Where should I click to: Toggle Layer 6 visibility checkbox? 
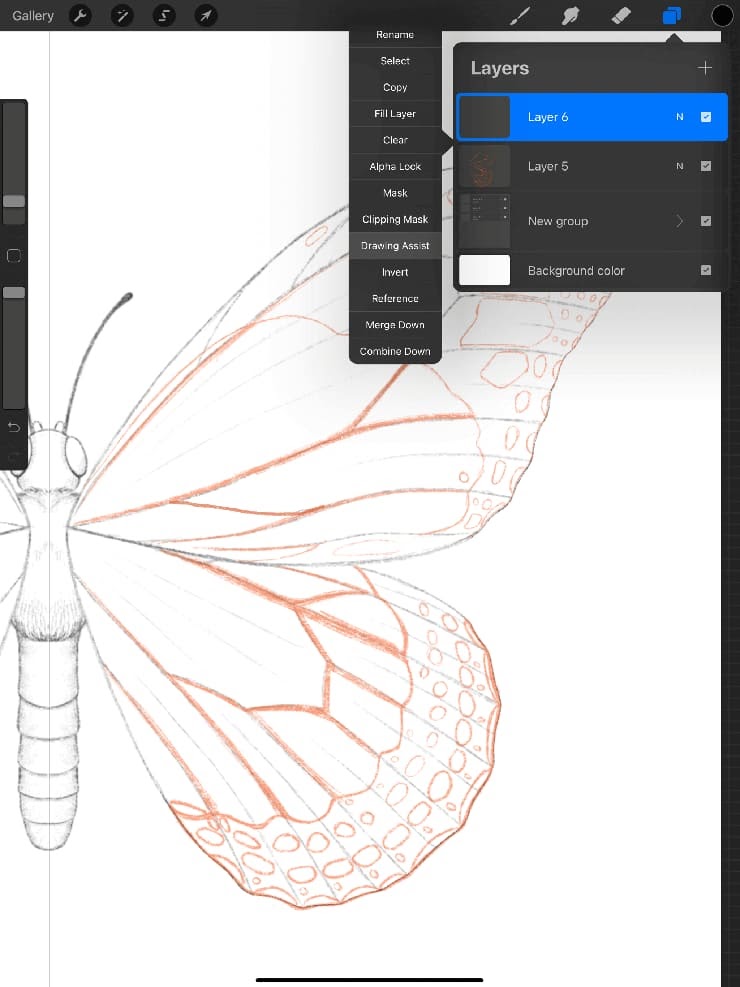point(706,117)
